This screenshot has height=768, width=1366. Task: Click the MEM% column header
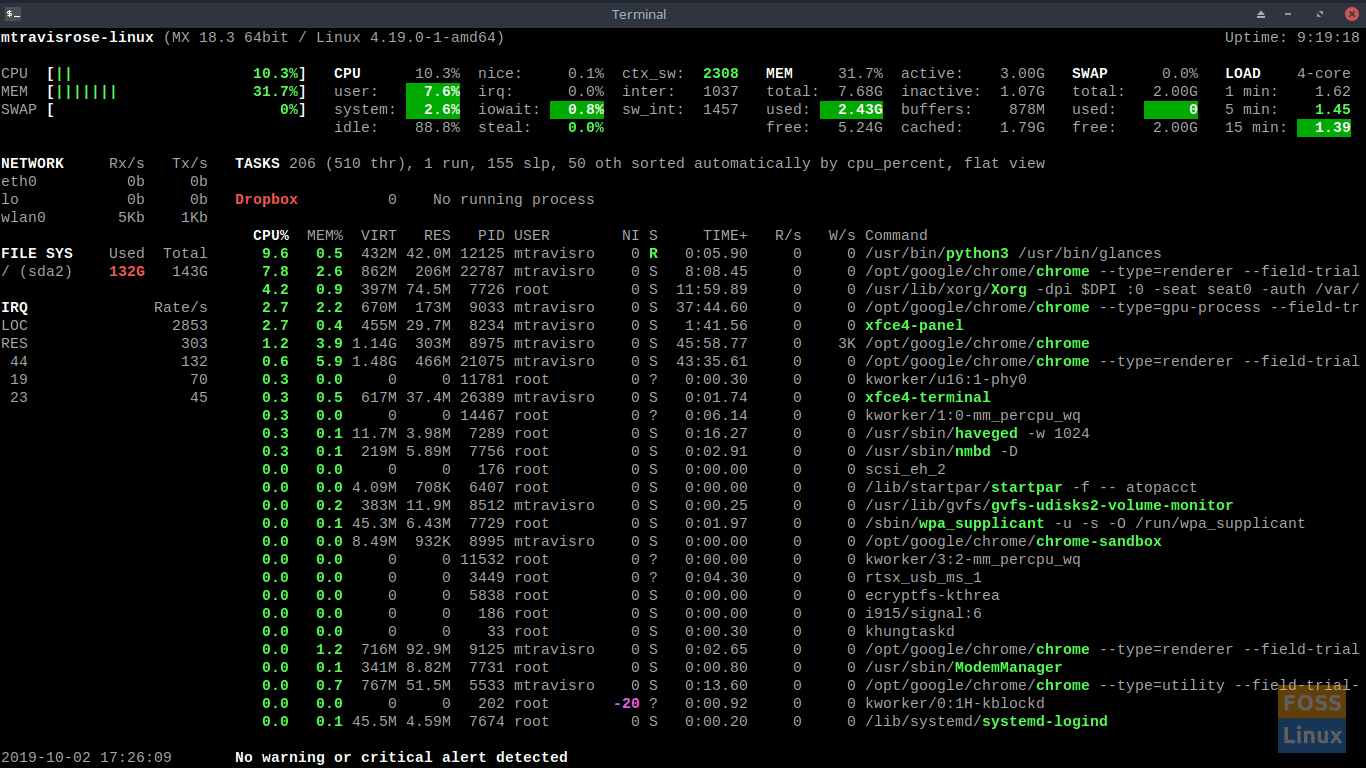(x=324, y=236)
